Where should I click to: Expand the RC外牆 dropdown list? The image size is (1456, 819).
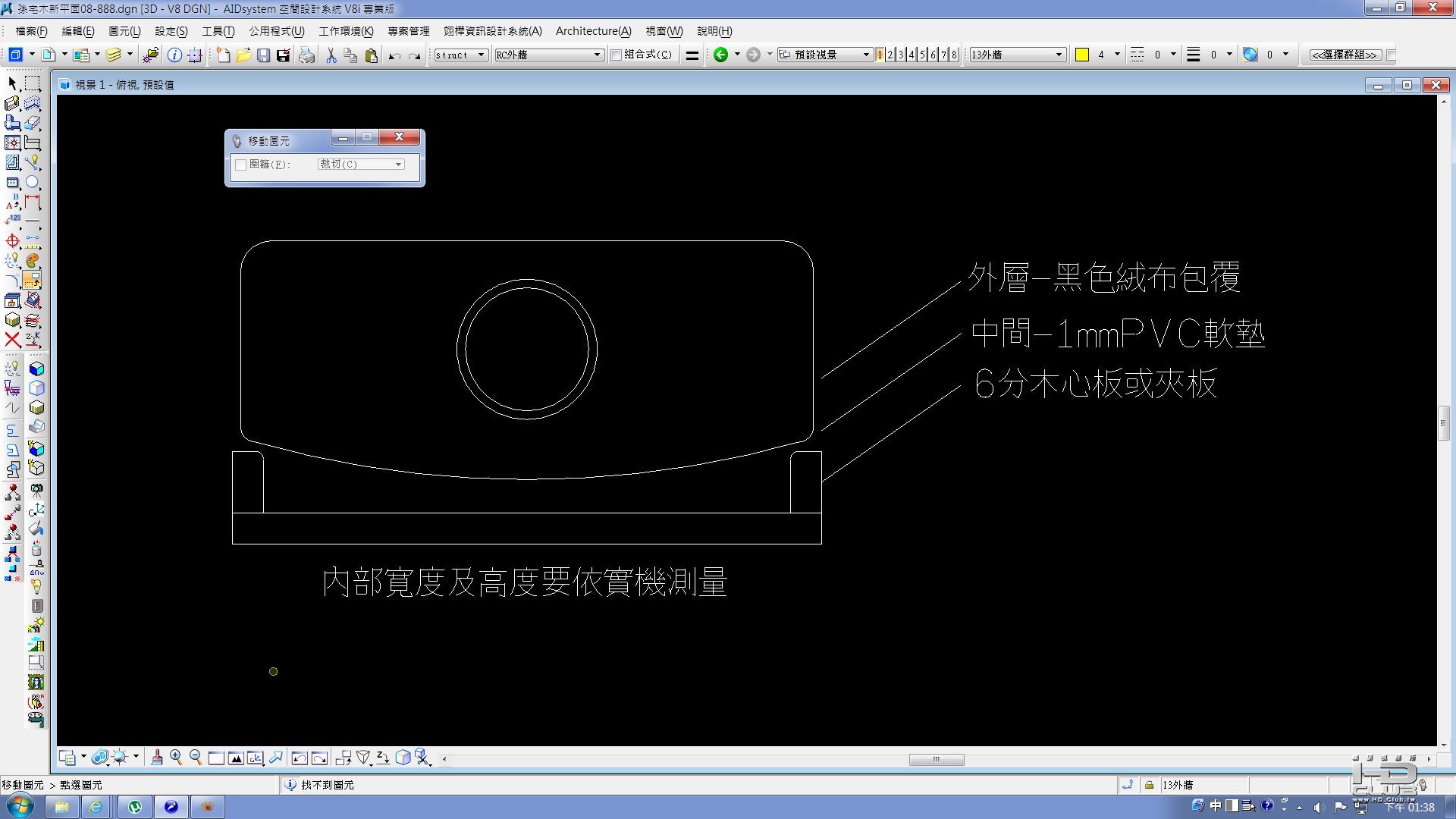(x=597, y=55)
